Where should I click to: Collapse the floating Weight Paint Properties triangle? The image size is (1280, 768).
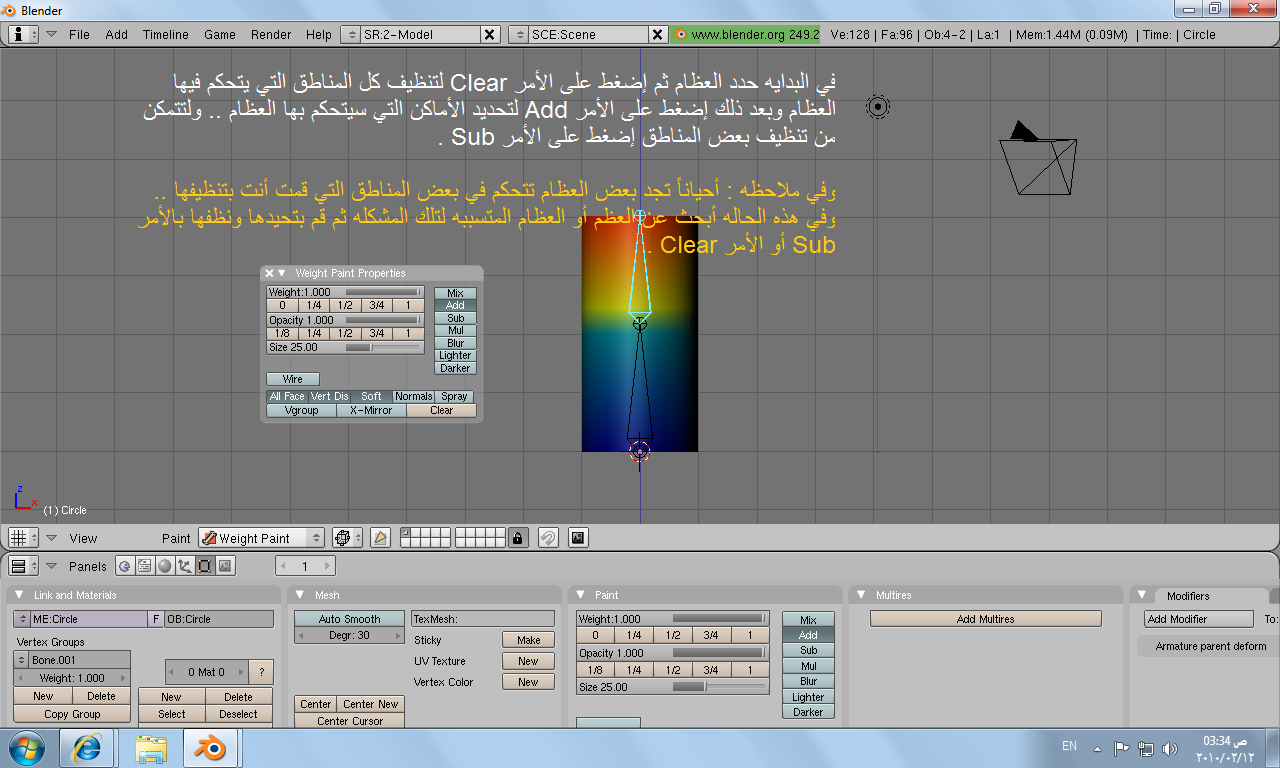(x=282, y=273)
